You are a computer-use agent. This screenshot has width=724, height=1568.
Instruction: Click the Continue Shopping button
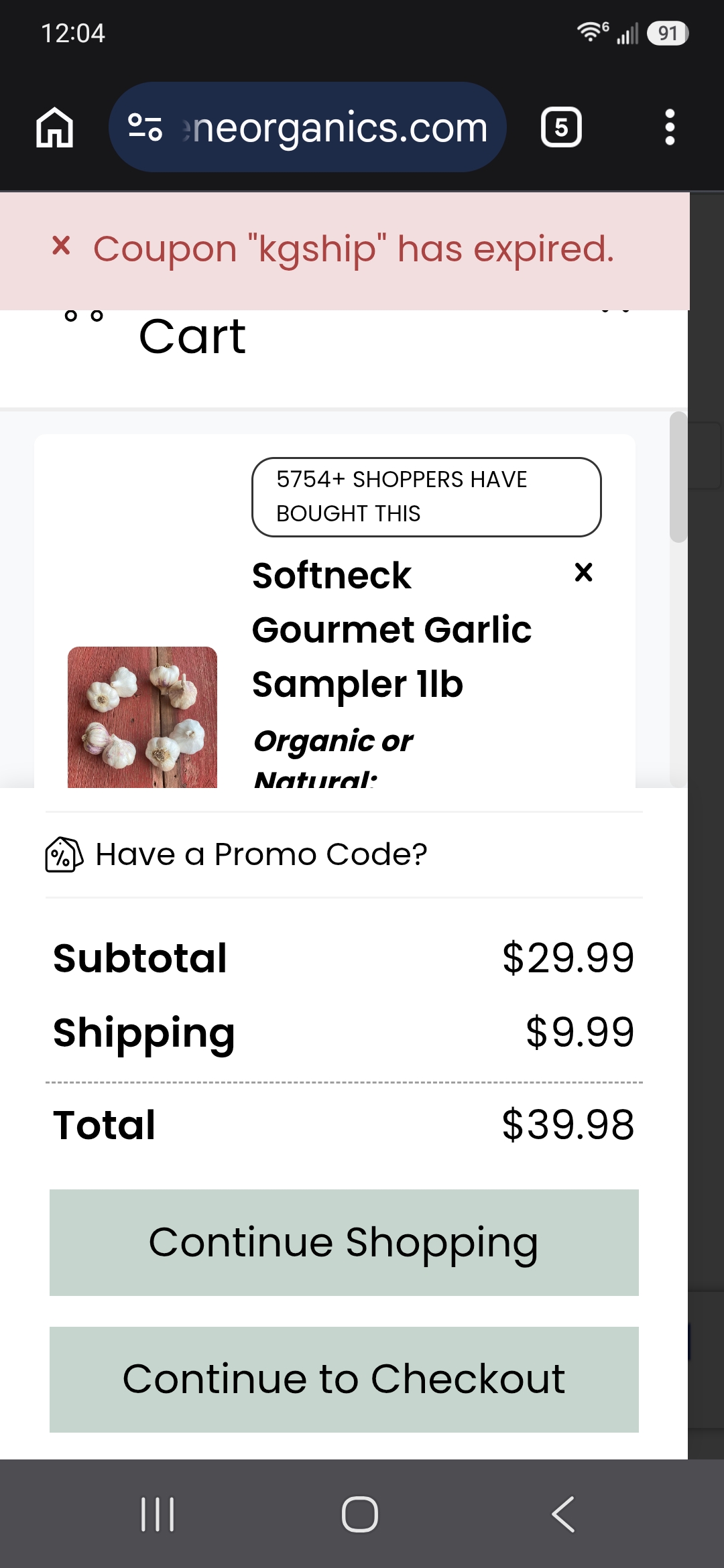coord(344,1242)
